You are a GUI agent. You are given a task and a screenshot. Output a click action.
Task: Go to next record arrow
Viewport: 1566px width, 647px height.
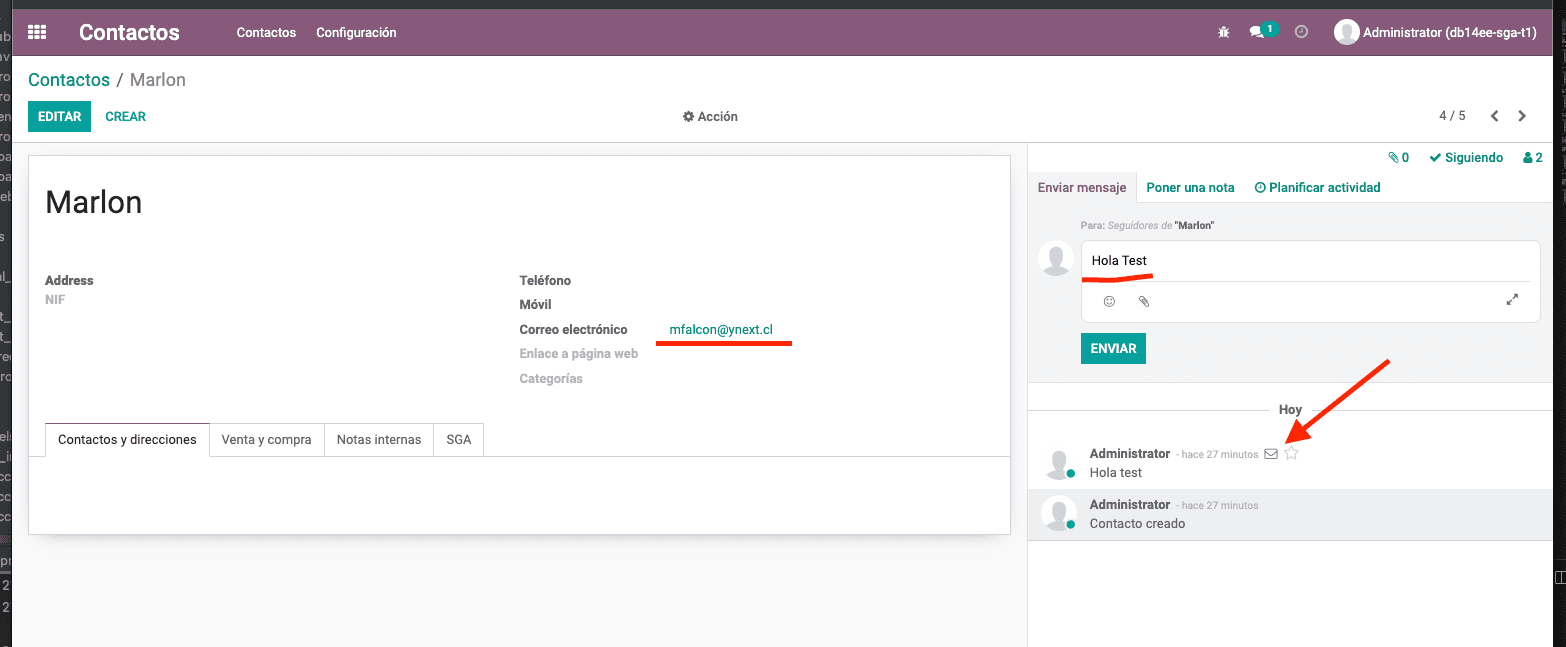(x=1522, y=116)
